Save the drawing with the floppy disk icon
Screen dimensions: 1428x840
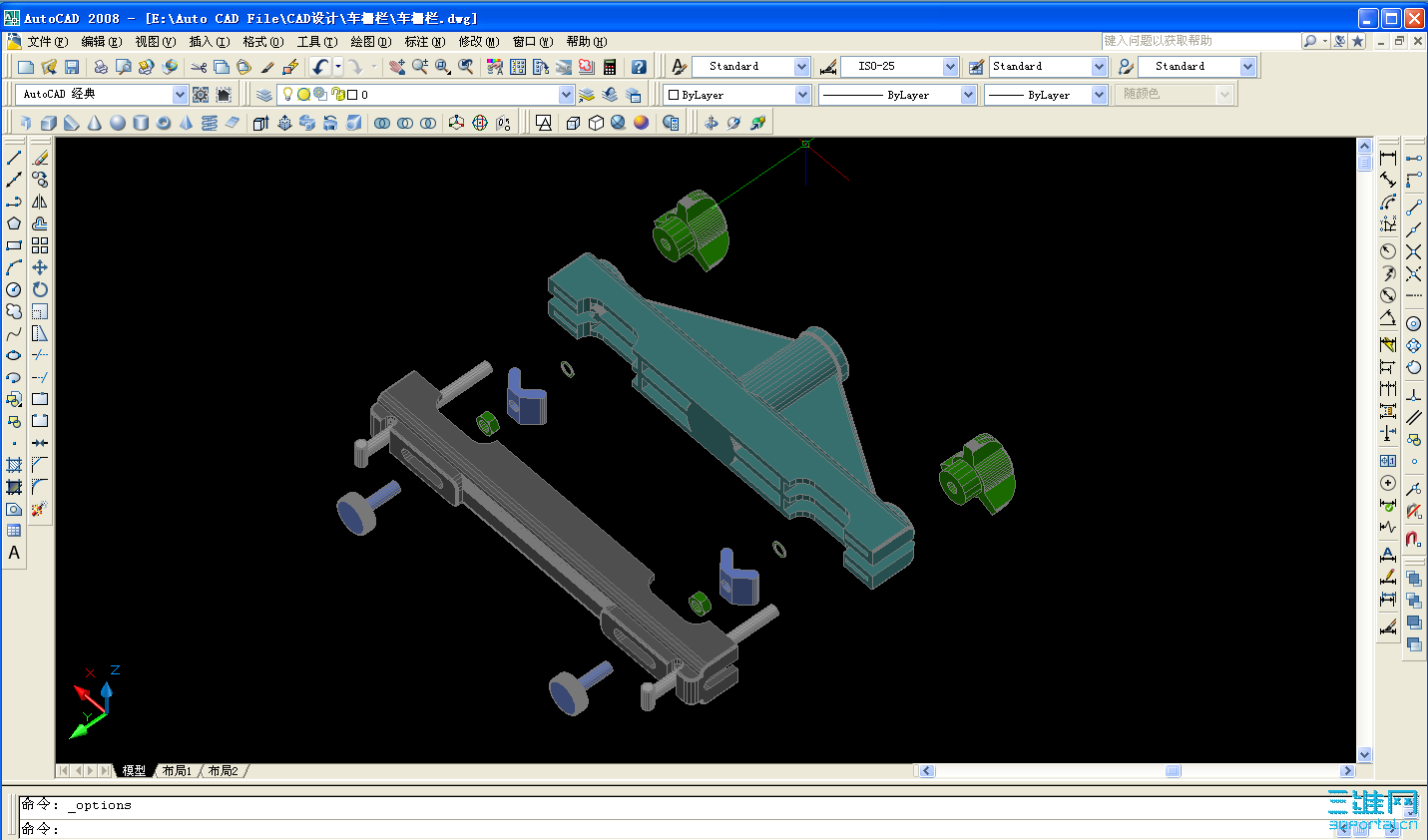[x=72, y=67]
